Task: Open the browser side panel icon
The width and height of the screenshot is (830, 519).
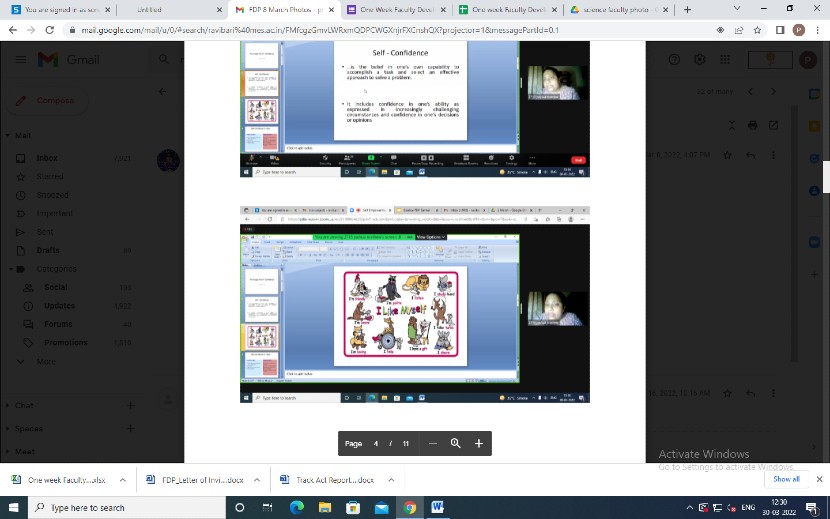Action: [x=779, y=30]
